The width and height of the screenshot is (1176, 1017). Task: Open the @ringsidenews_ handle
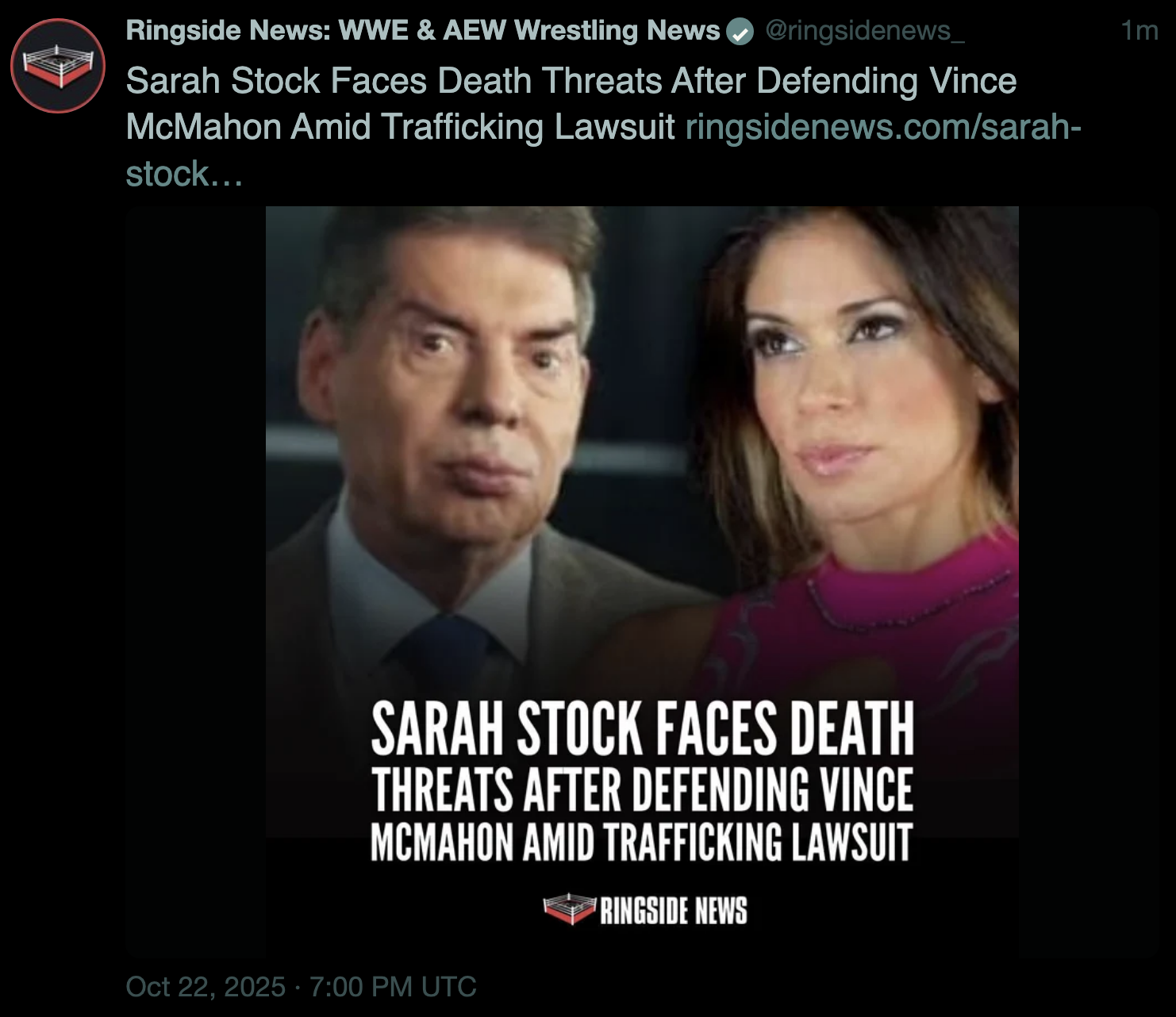(865, 30)
